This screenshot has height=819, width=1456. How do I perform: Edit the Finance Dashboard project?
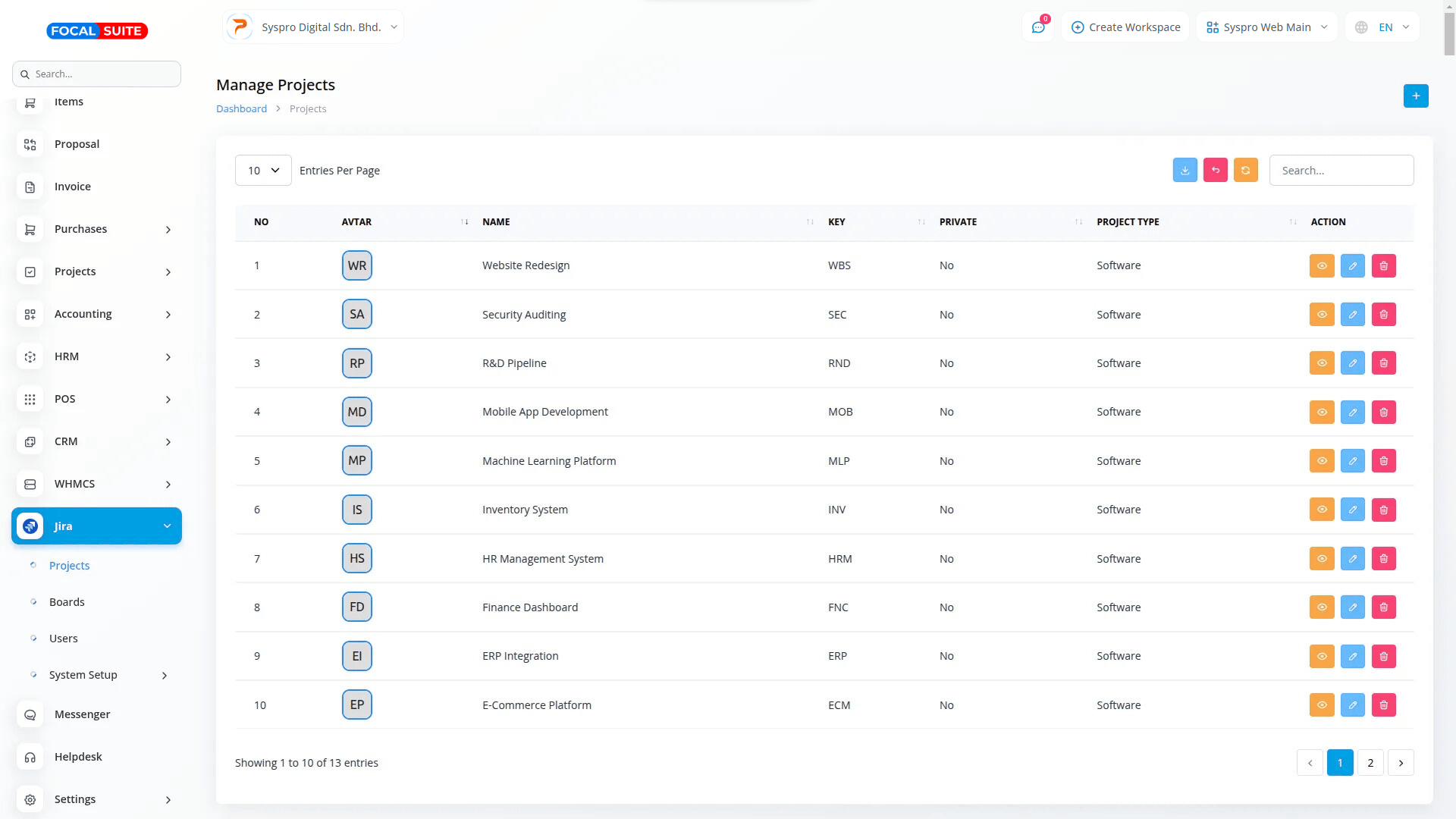[x=1352, y=607]
